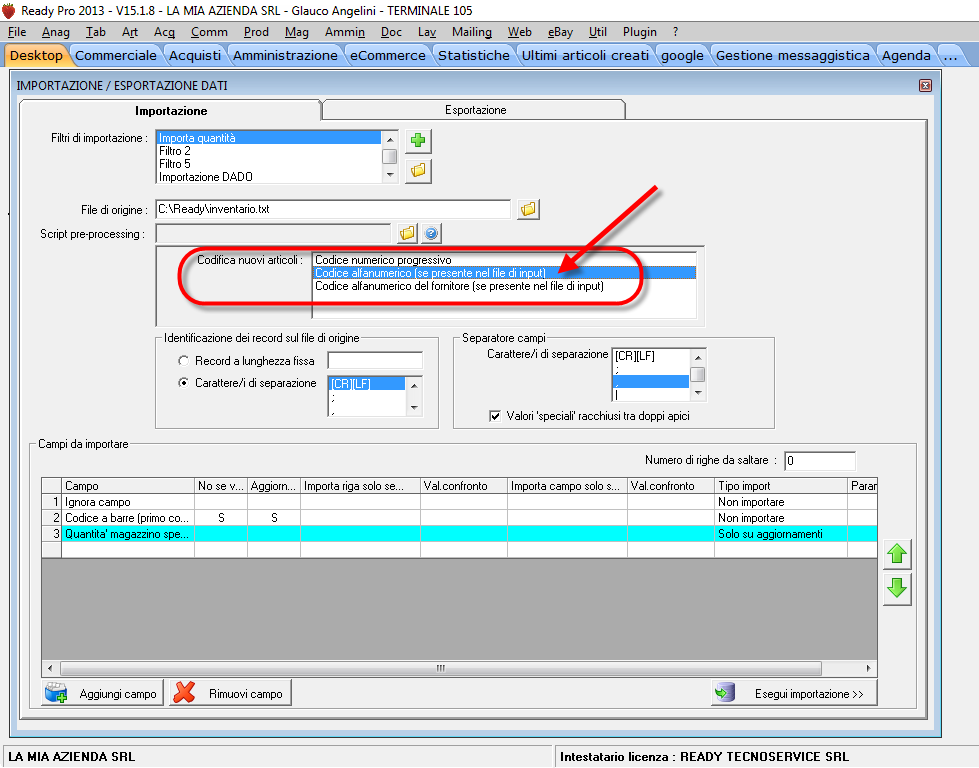Click Solo su aggiornamenti cell
Viewport: 979px width, 768px height.
click(x=780, y=534)
